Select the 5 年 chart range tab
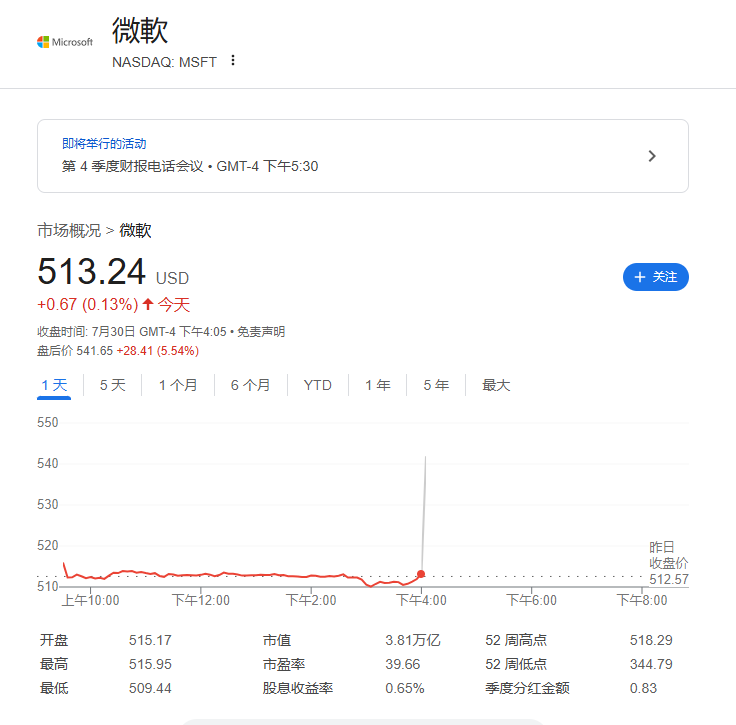736x725 pixels. pyautogui.click(x=436, y=385)
